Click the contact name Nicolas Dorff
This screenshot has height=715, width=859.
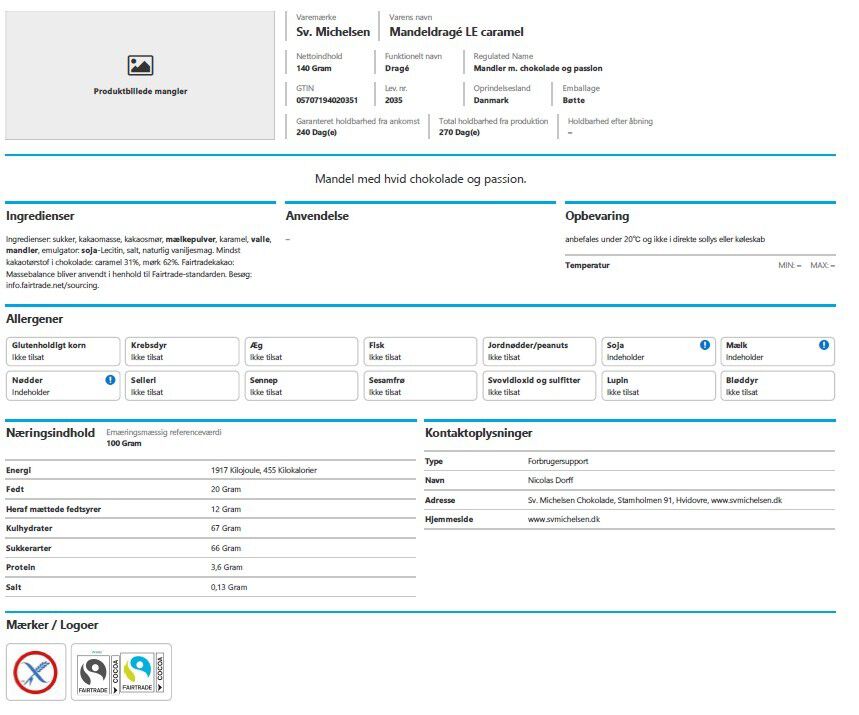pyautogui.click(x=550, y=480)
